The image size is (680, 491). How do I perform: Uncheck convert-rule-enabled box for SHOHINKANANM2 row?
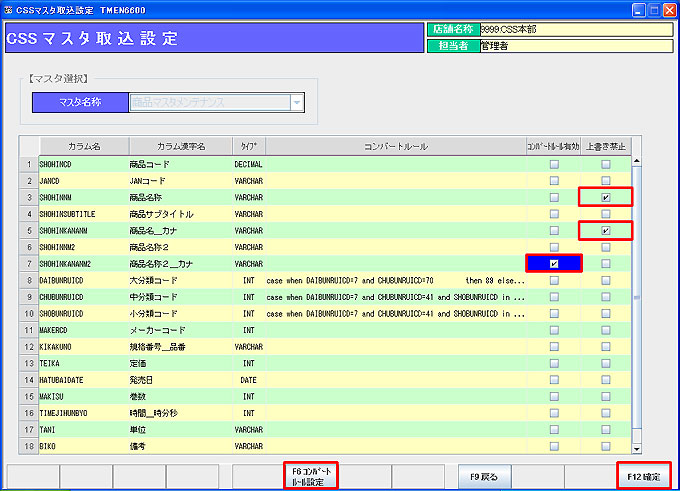click(554, 264)
